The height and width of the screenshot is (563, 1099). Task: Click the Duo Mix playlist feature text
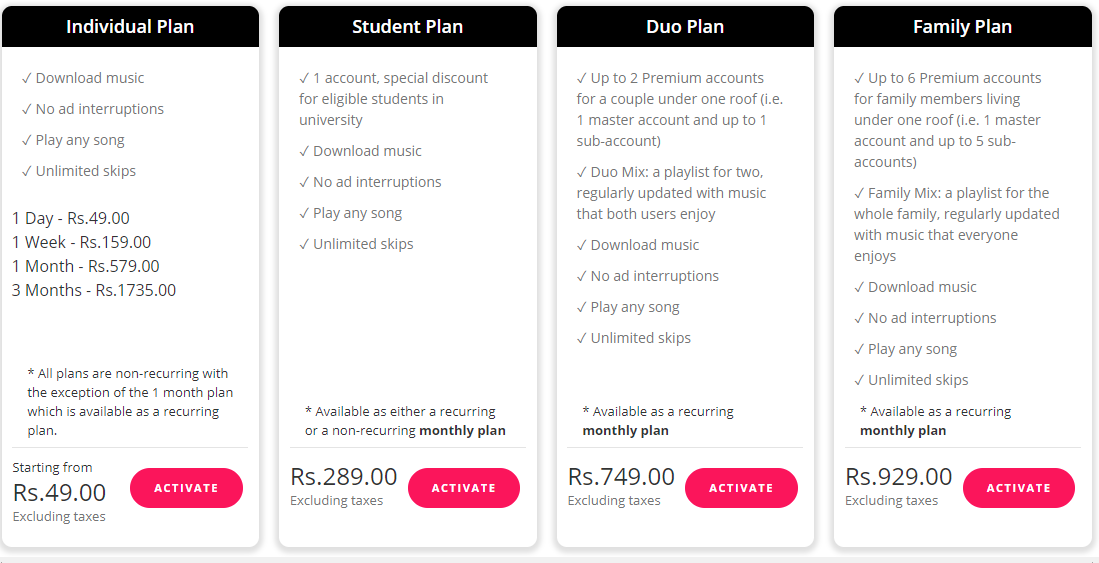(x=671, y=193)
